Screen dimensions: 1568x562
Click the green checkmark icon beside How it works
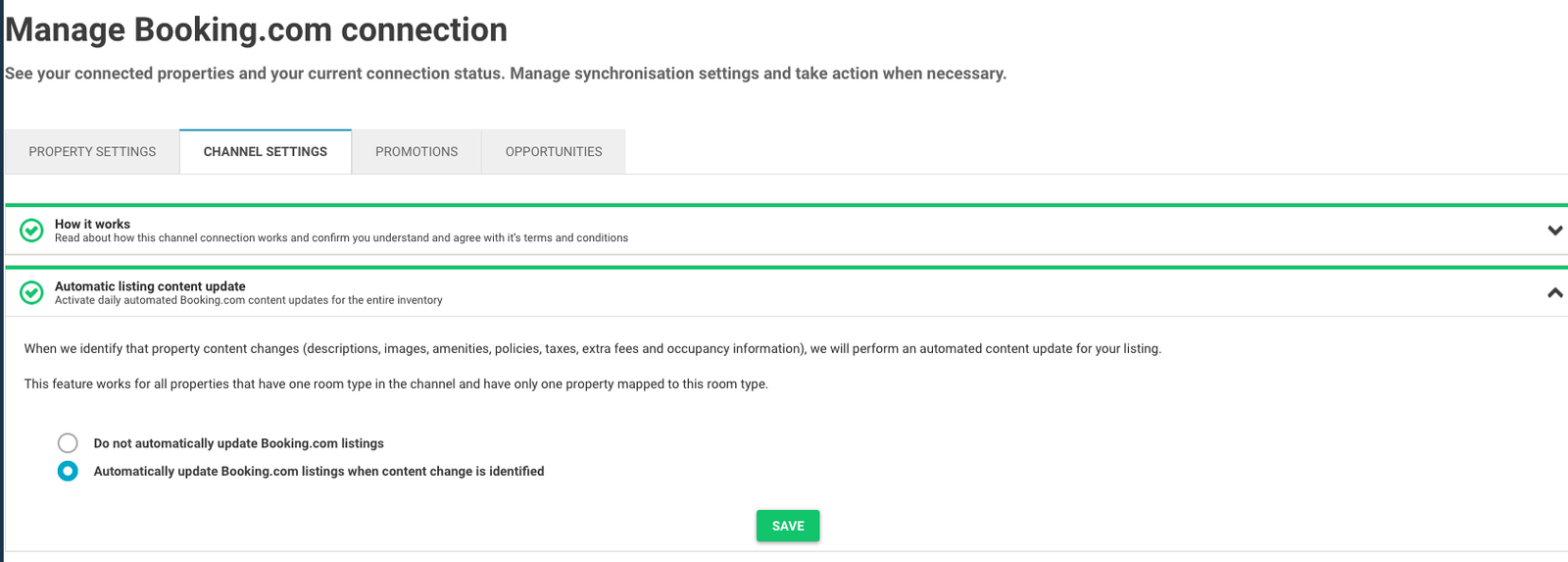31,230
